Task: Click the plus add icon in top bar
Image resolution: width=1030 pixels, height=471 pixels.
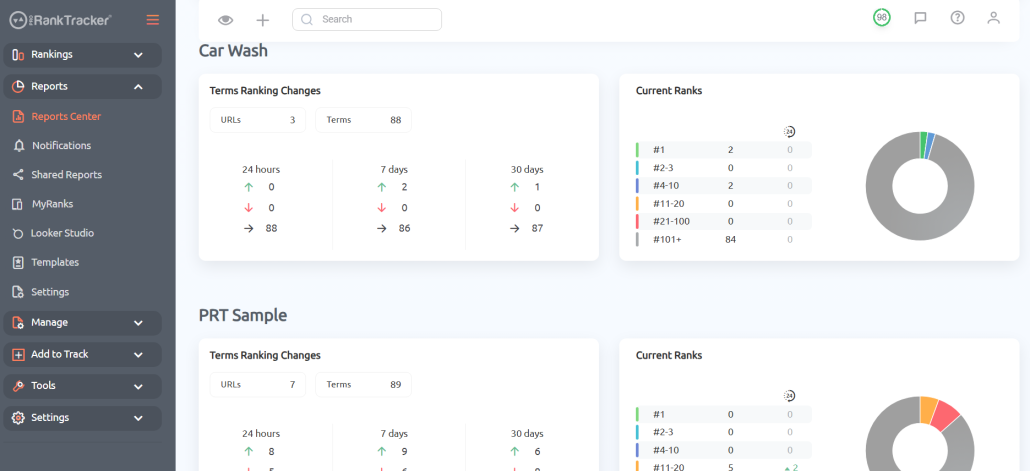Action: 263,20
